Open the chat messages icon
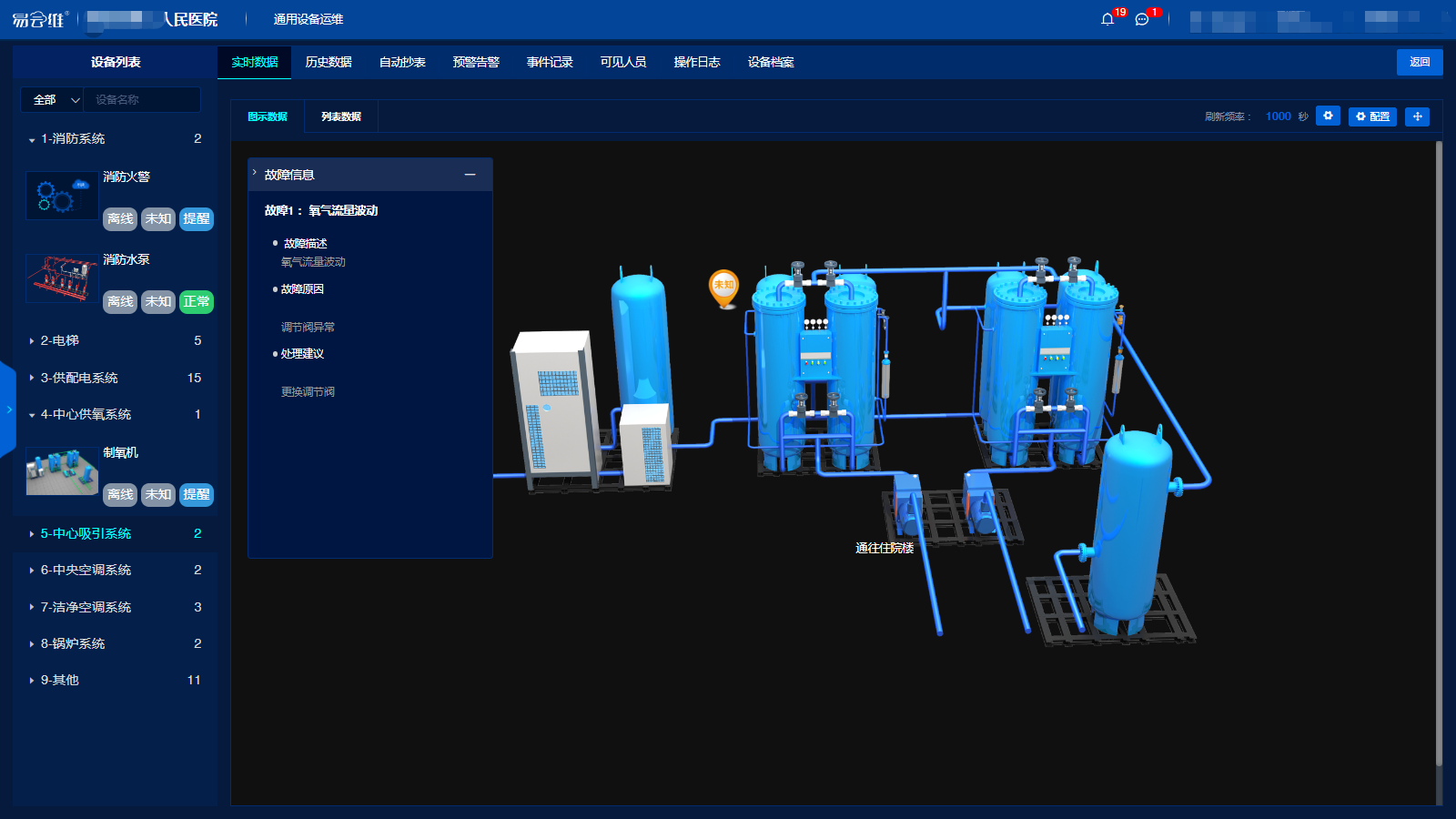 pos(1142,19)
